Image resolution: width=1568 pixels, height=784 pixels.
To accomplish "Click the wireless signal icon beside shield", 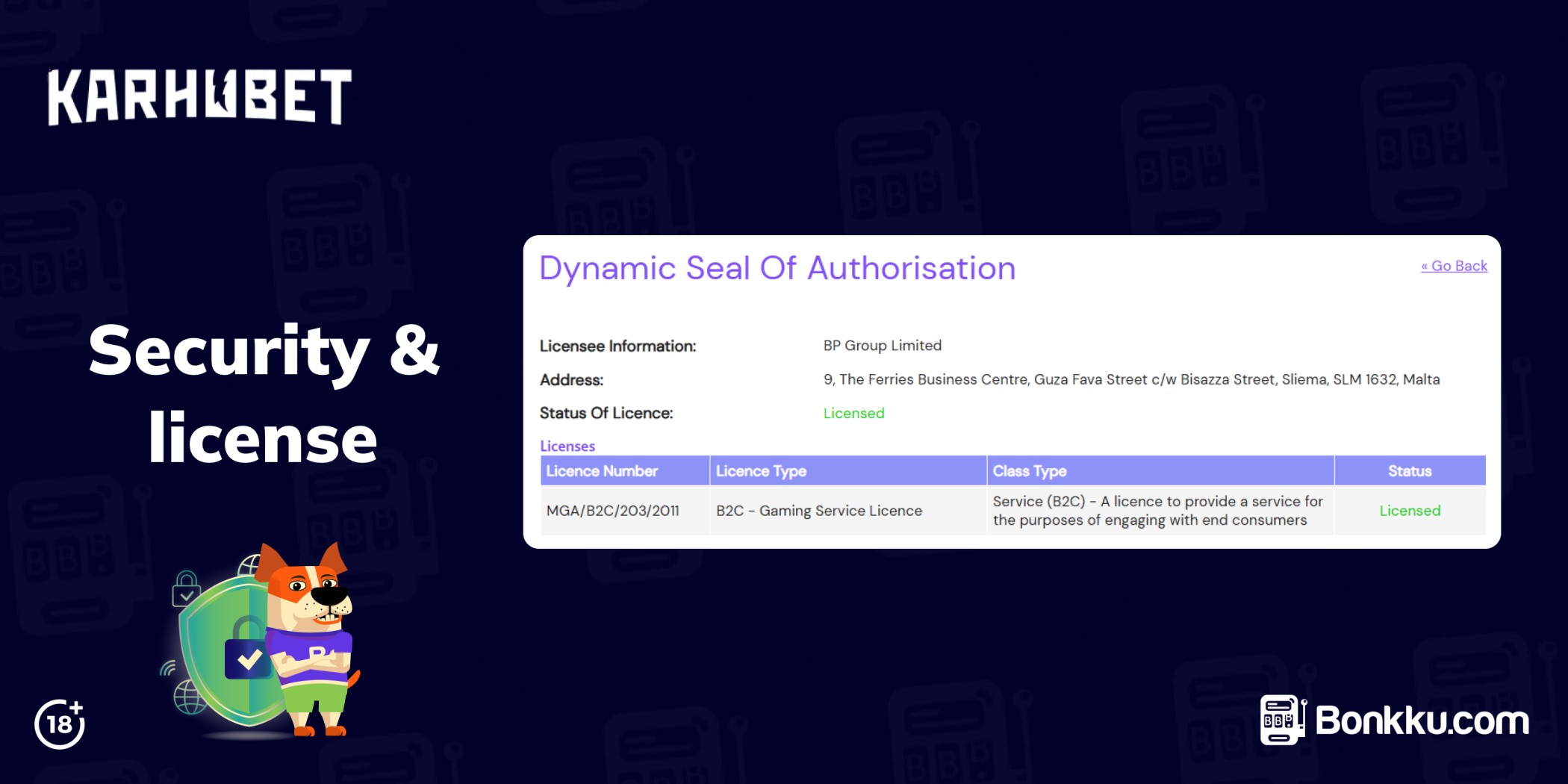I will (x=169, y=667).
